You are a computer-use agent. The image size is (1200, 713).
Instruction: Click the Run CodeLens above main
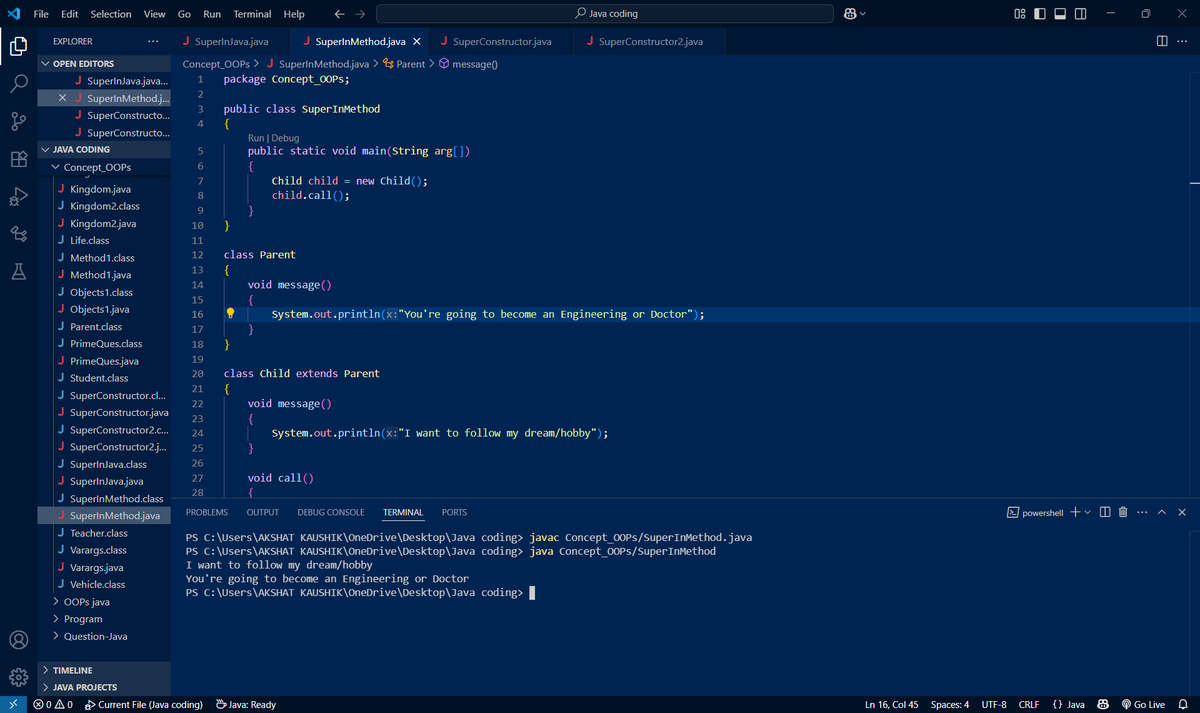point(256,138)
